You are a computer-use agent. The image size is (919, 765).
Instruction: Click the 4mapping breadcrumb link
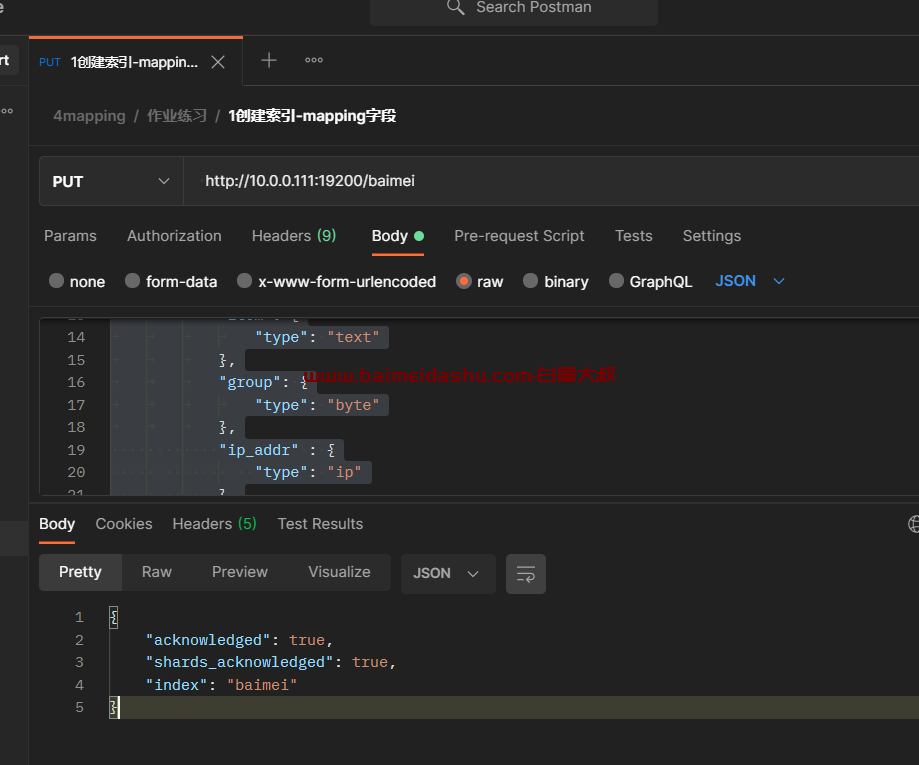(x=89, y=116)
